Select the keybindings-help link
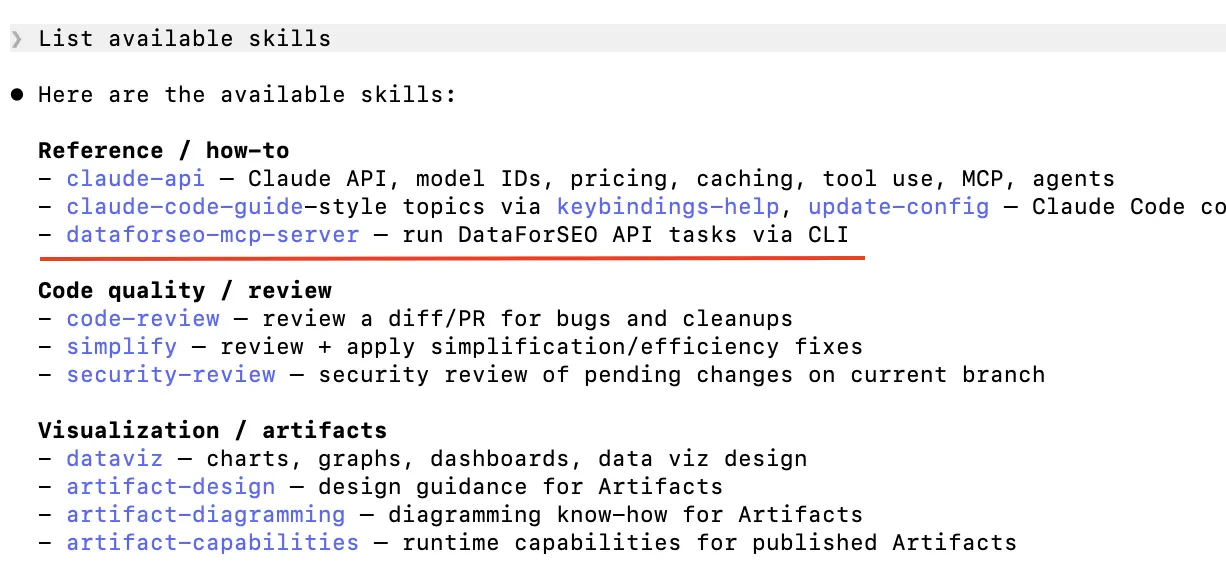The width and height of the screenshot is (1226, 584). click(670, 207)
